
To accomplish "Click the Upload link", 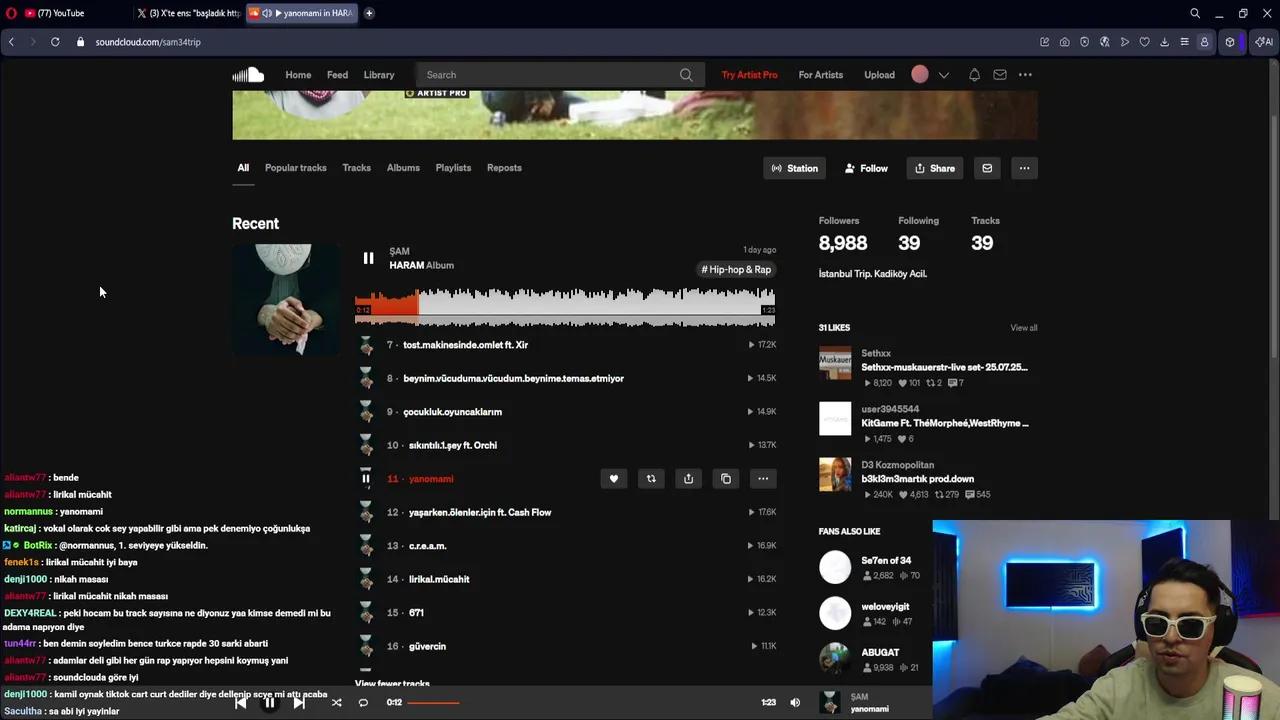I will [x=880, y=75].
